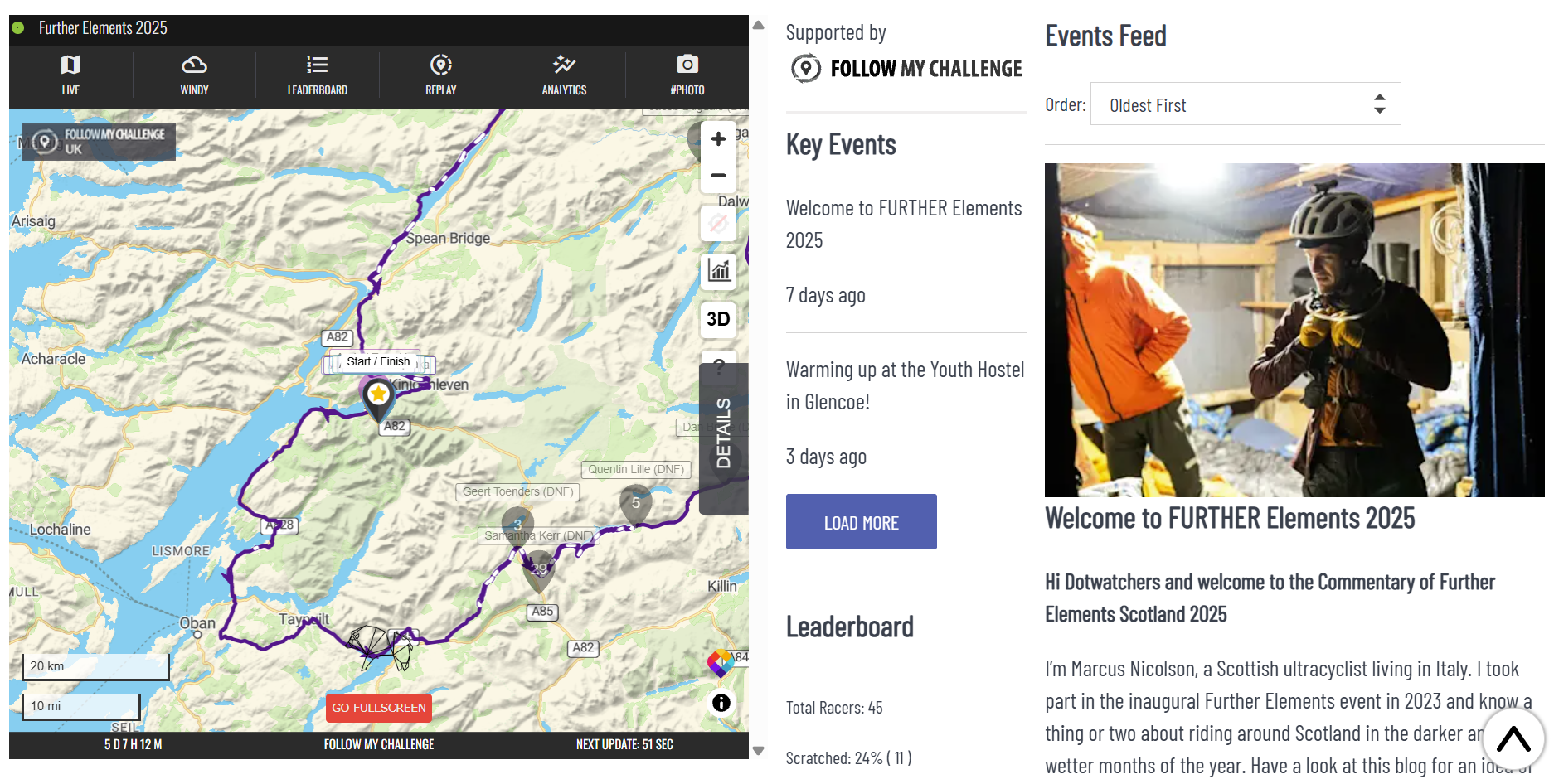Viewport: 1554px width, 784px height.
Task: Switch the map to 3D mode
Action: coord(717,320)
